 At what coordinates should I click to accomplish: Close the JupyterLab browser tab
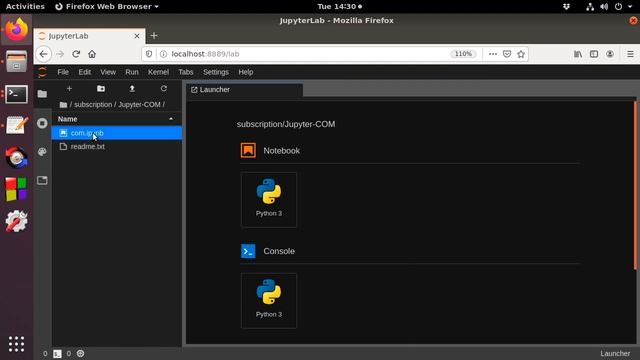pyautogui.click(x=137, y=36)
